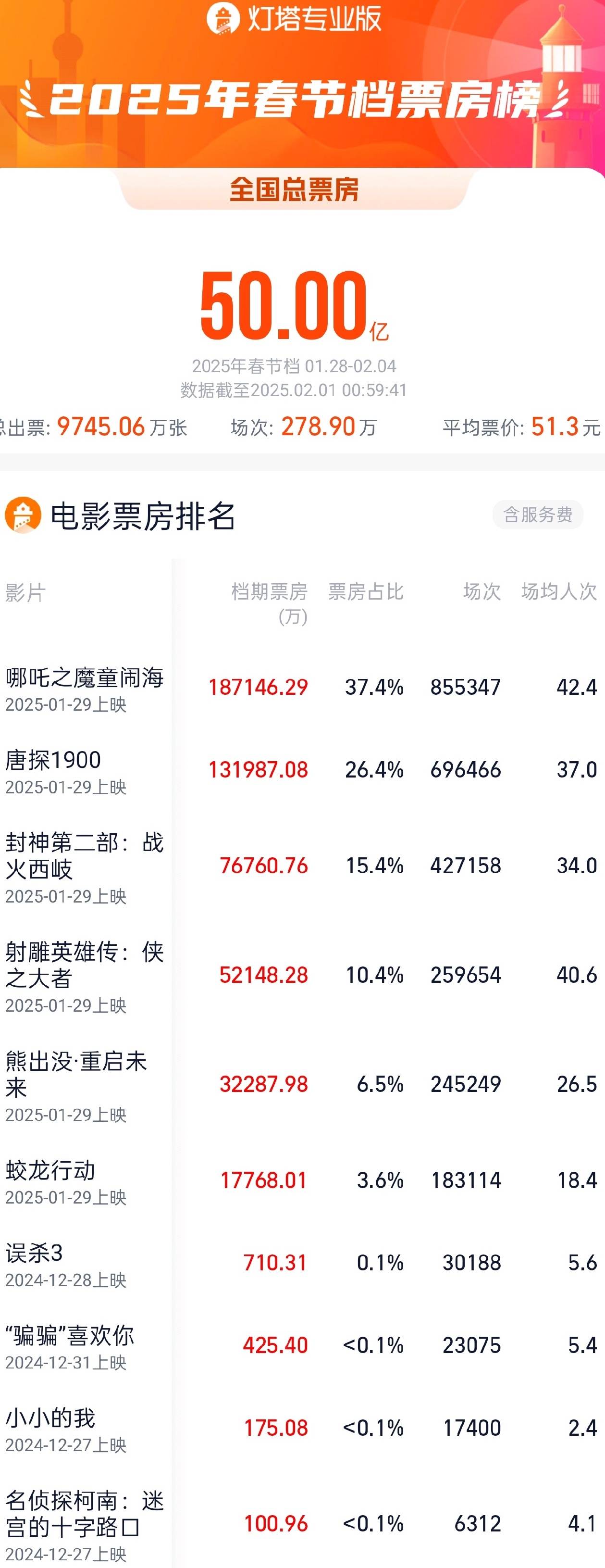Sort by 场均人次 column header
605x1568 pixels.
tap(559, 591)
